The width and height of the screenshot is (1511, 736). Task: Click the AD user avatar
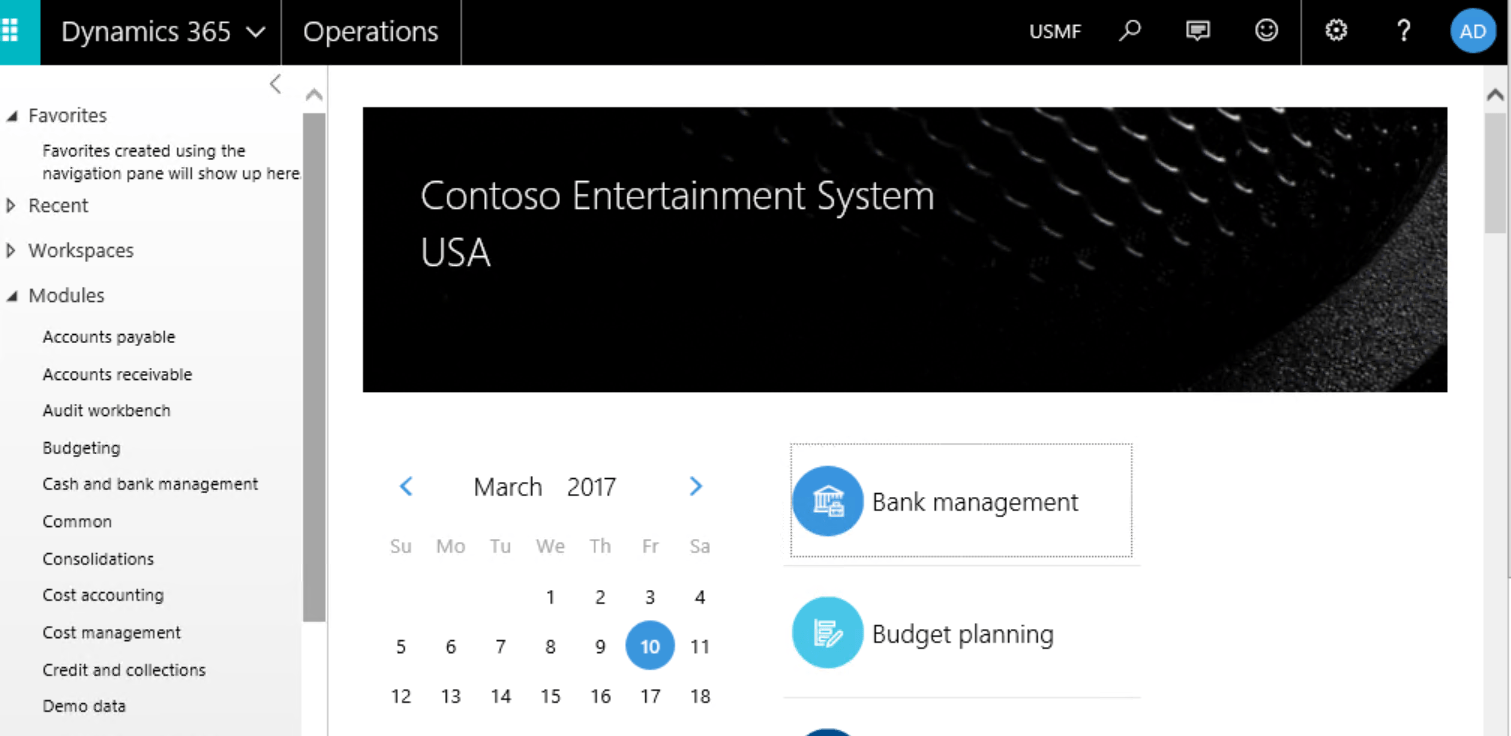[x=1472, y=31]
